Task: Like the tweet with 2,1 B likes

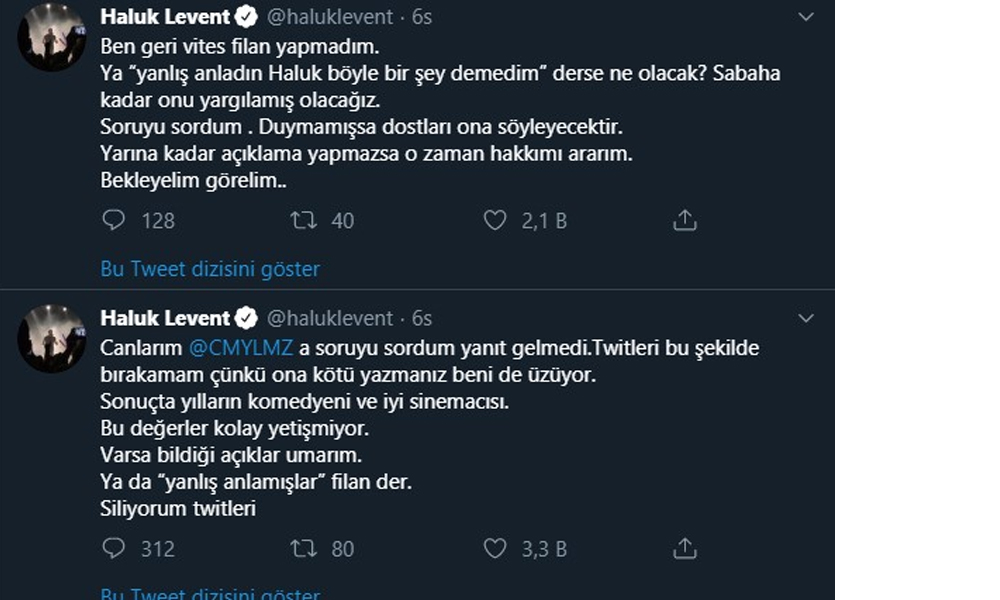Action: tap(495, 220)
